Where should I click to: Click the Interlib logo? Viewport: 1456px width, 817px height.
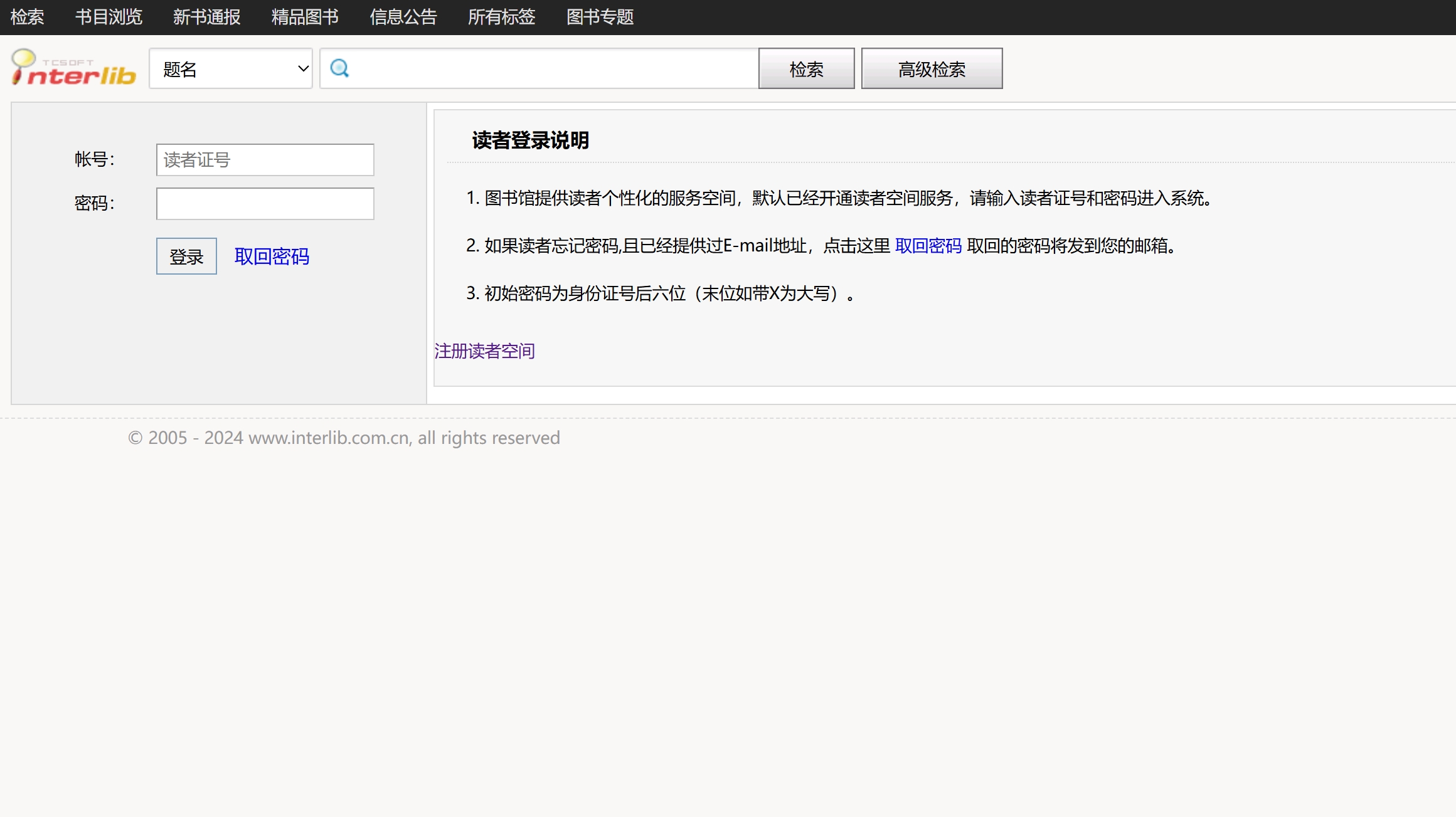click(x=73, y=68)
